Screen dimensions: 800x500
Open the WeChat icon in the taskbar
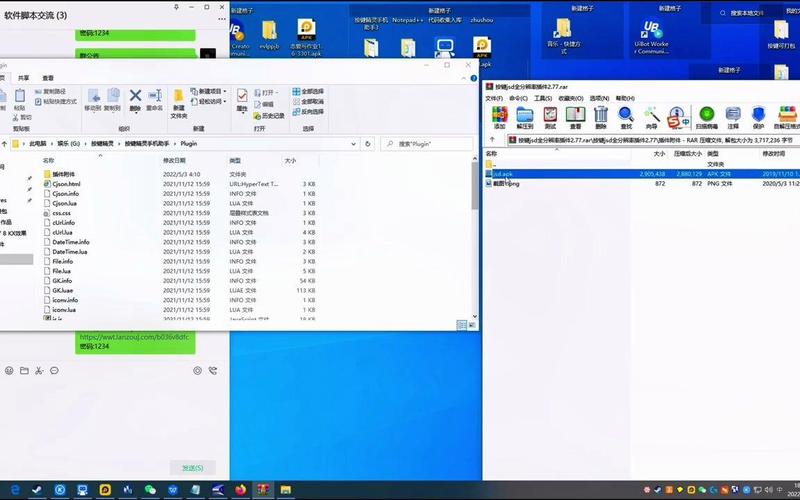[x=150, y=491]
